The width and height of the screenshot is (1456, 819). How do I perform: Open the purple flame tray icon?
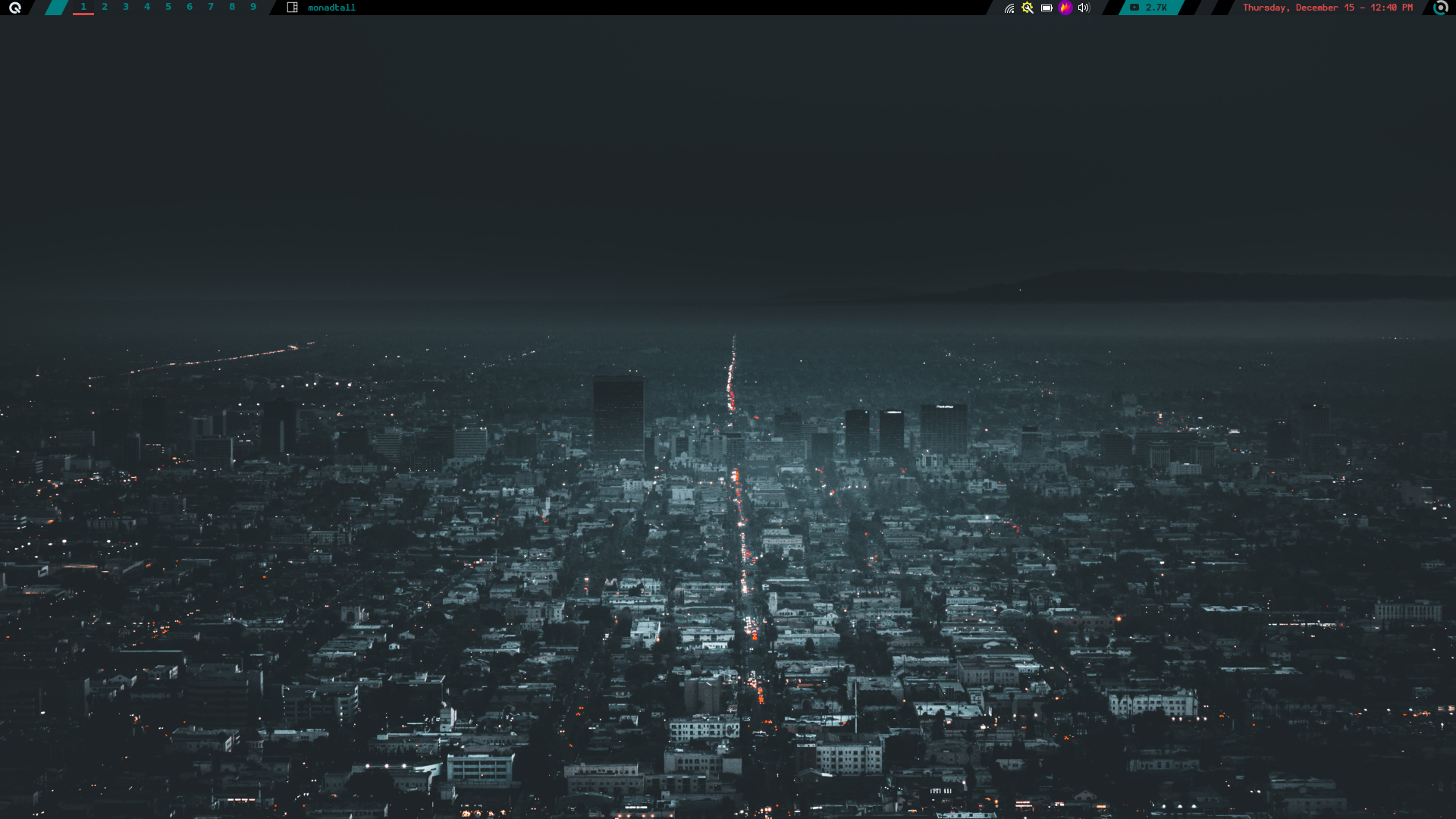click(1065, 8)
